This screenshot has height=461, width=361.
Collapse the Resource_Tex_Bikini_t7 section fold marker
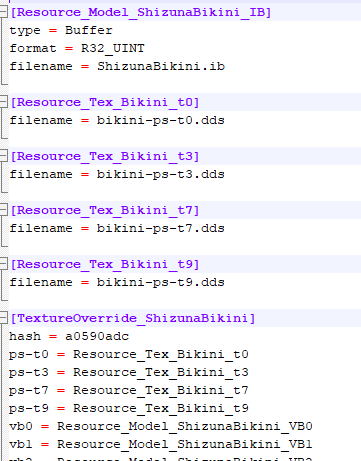3,210
